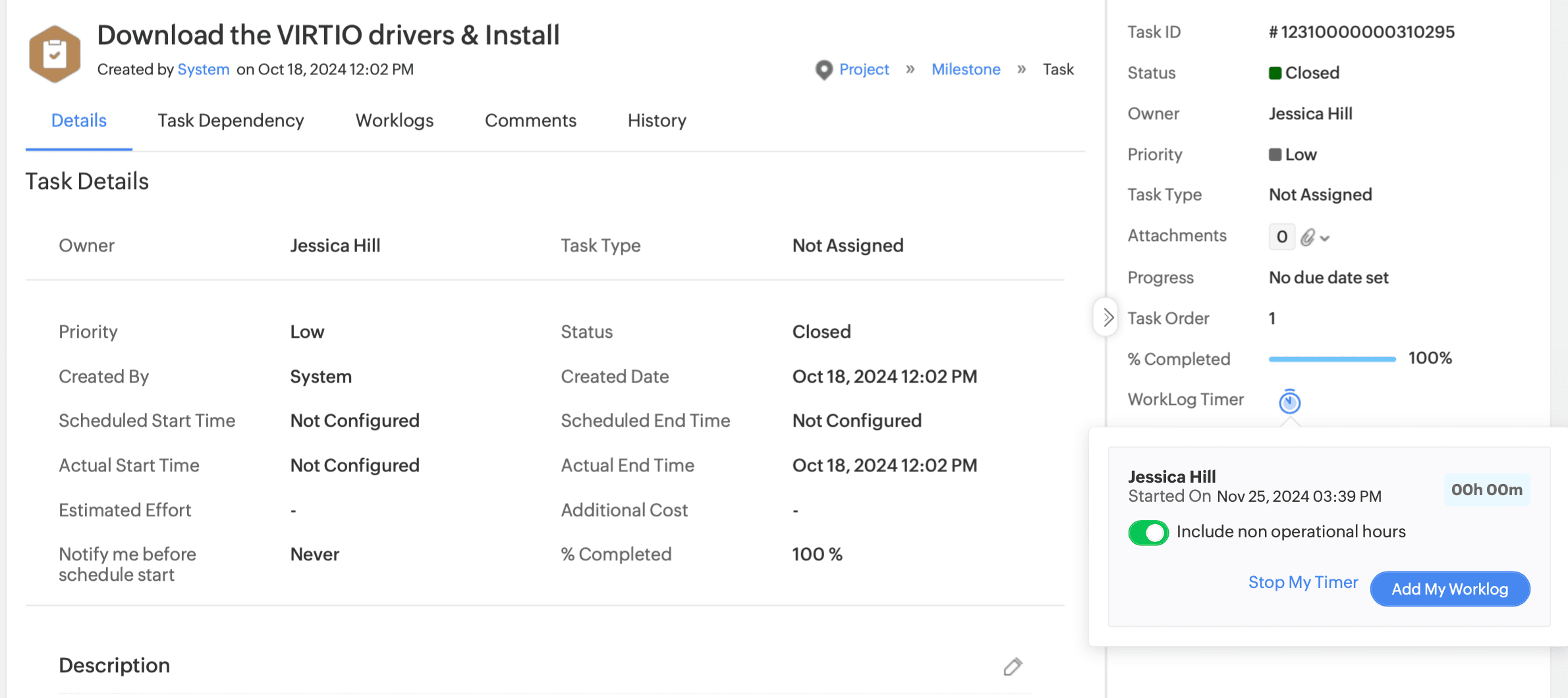Click the Stop My Timer link
Screen dimensions: 1568x698
click(x=1302, y=582)
